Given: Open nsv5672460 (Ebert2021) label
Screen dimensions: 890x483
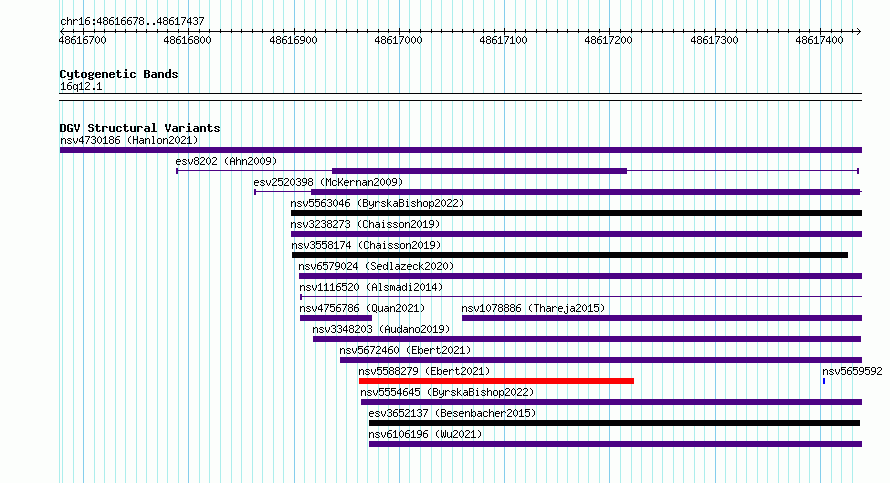Looking at the screenshot, I should pyautogui.click(x=405, y=350).
